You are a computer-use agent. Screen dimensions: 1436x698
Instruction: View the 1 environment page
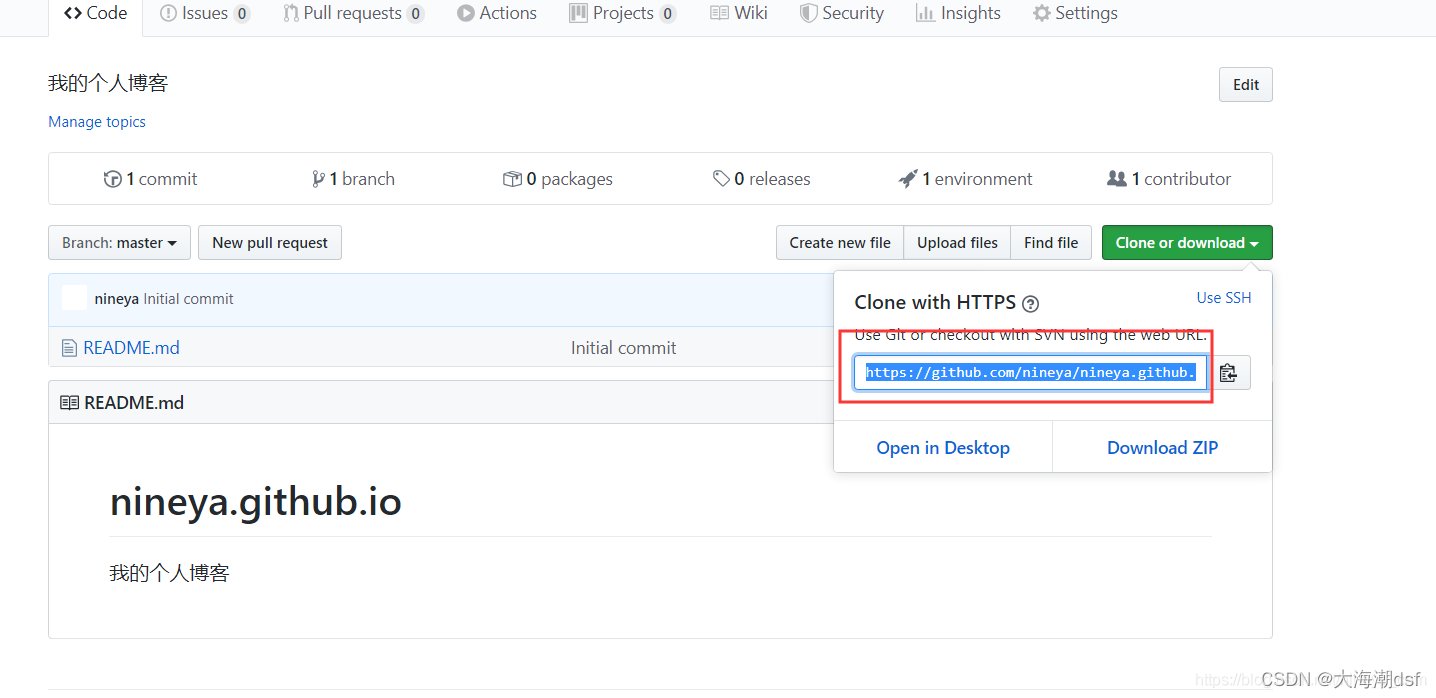click(x=966, y=179)
